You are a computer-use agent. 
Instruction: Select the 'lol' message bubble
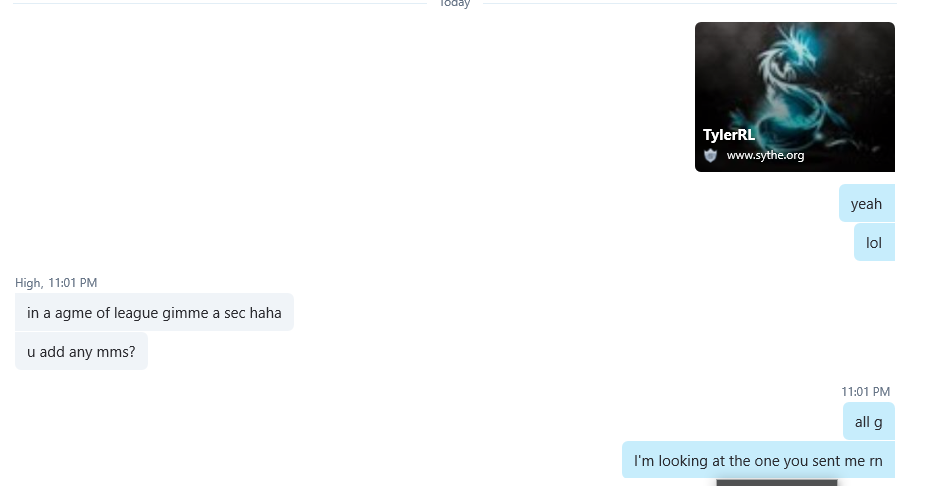click(874, 242)
